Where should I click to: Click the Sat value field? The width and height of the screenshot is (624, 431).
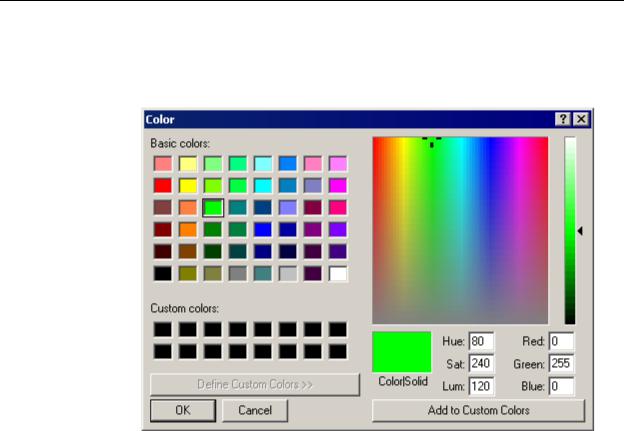point(481,363)
